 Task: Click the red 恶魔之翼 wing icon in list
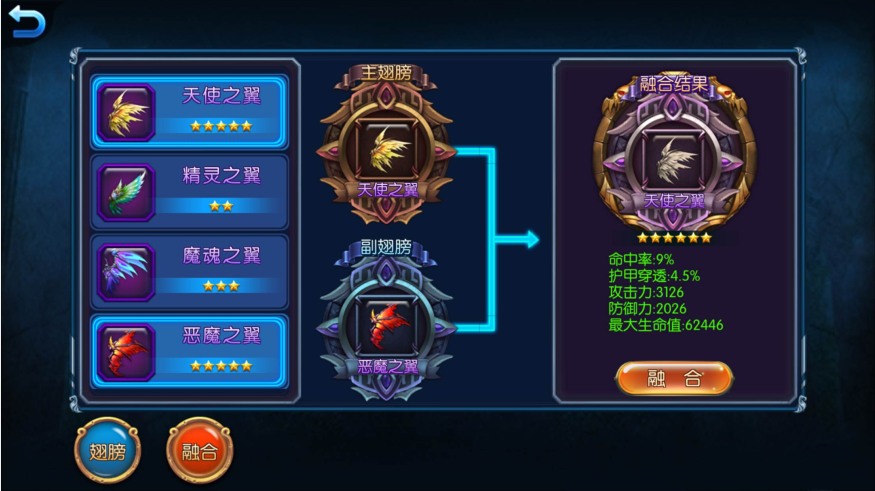[126, 353]
